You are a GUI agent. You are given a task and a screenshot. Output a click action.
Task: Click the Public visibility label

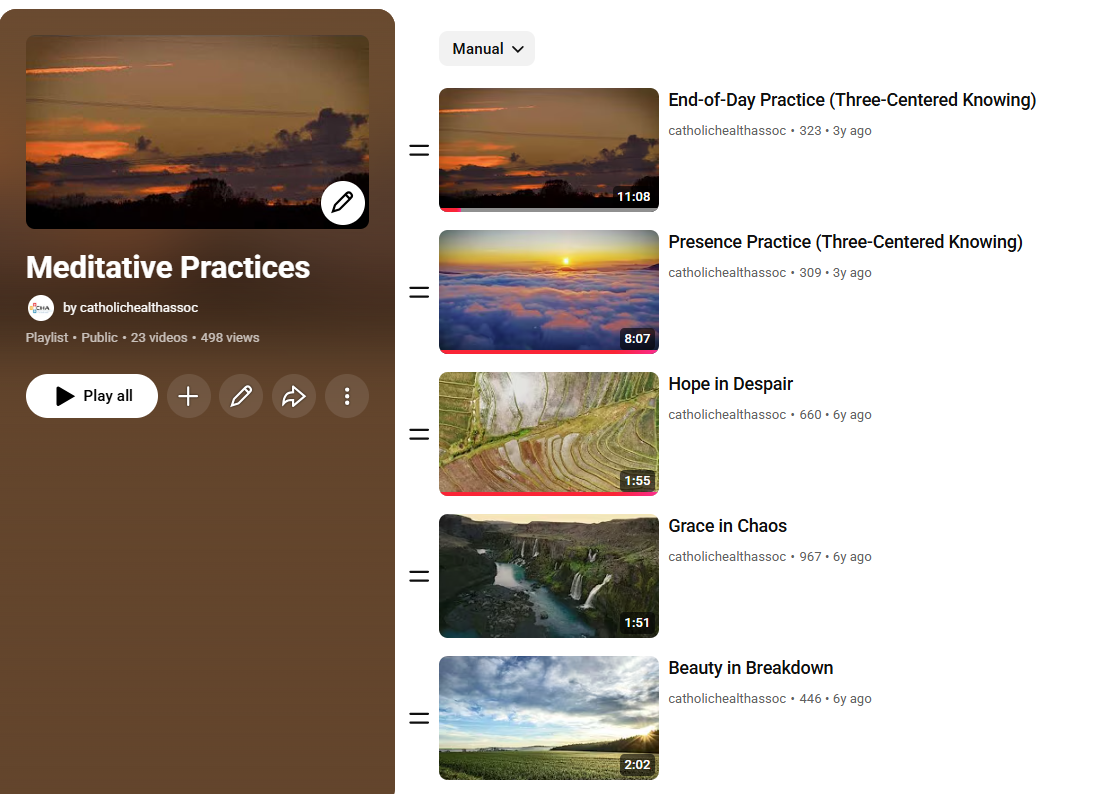[100, 338]
